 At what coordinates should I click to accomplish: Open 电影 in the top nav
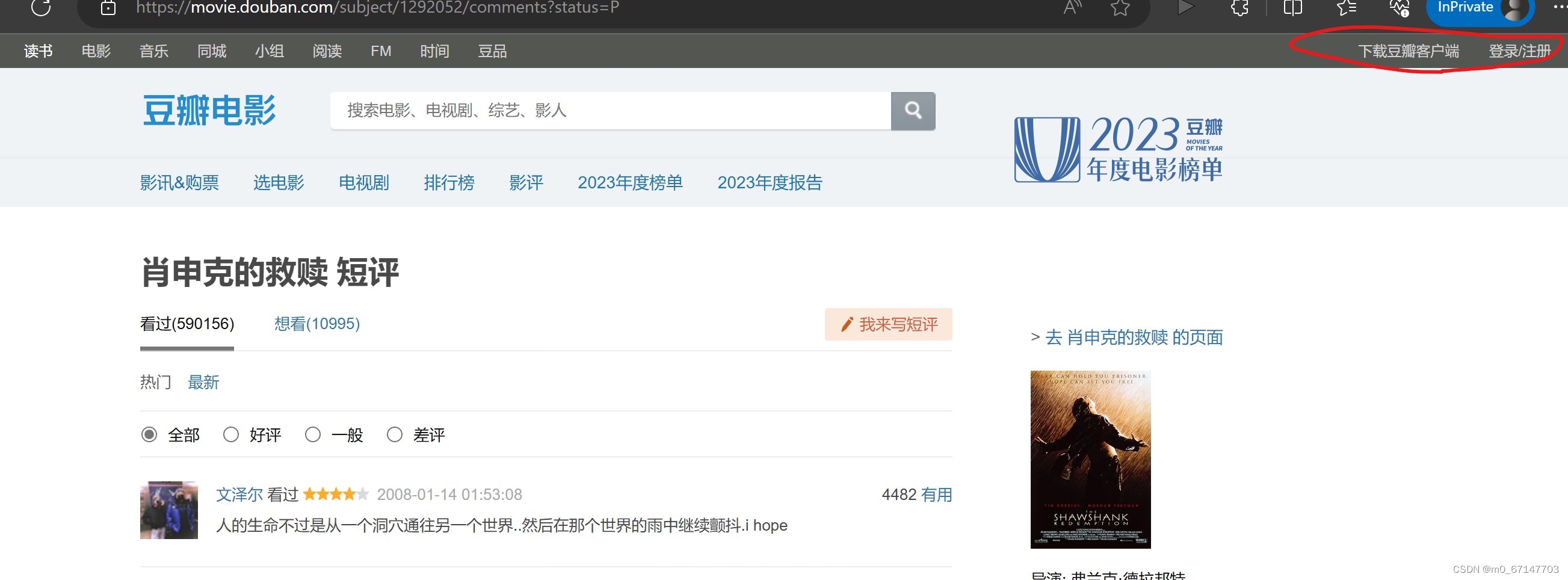click(96, 51)
